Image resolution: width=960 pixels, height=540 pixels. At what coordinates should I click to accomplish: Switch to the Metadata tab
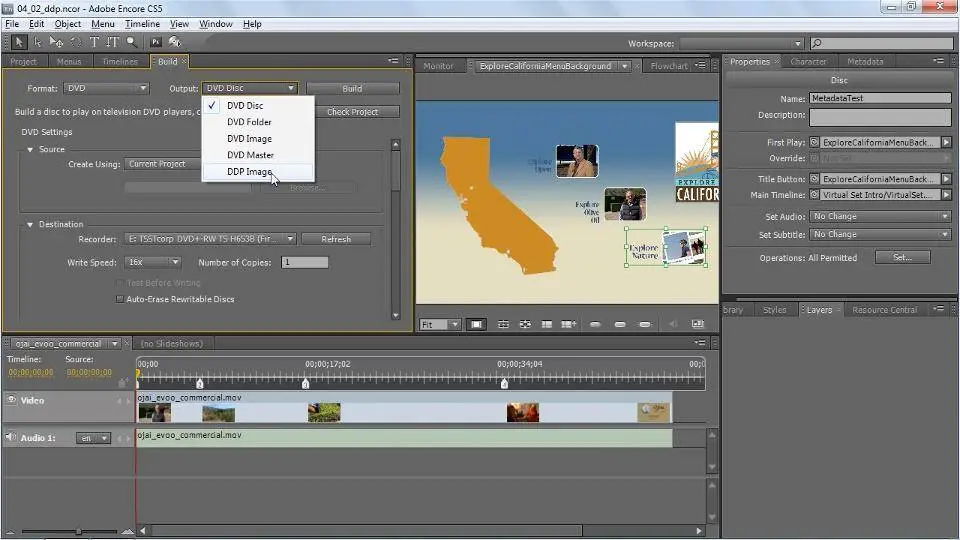[865, 61]
